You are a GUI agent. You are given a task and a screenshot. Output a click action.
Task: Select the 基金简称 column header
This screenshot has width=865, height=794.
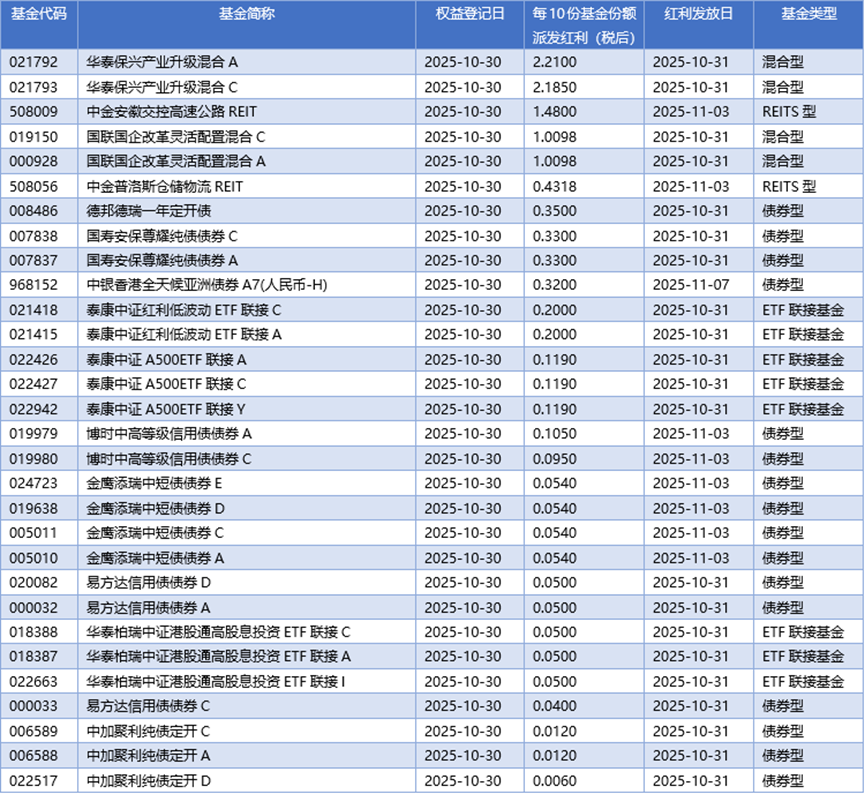247,14
